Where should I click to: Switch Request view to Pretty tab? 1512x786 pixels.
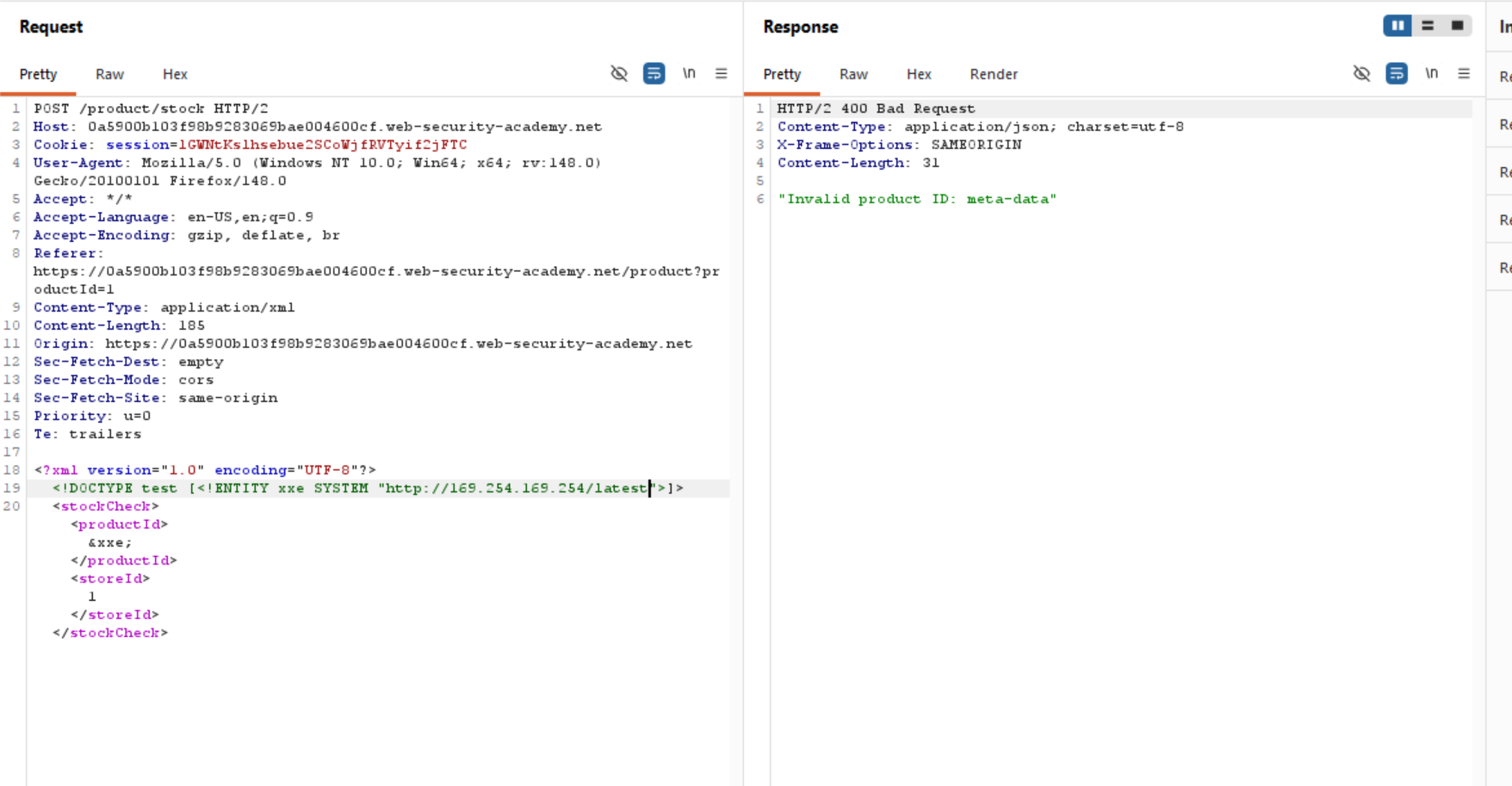38,74
